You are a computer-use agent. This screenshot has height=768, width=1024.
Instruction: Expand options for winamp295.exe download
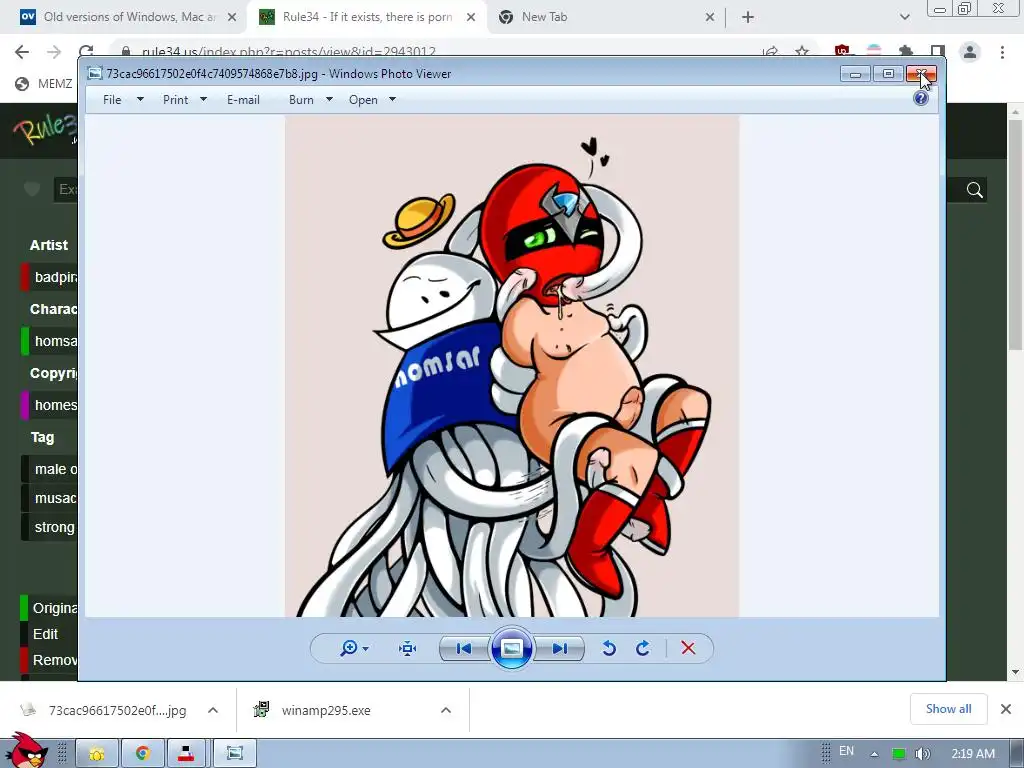point(446,710)
